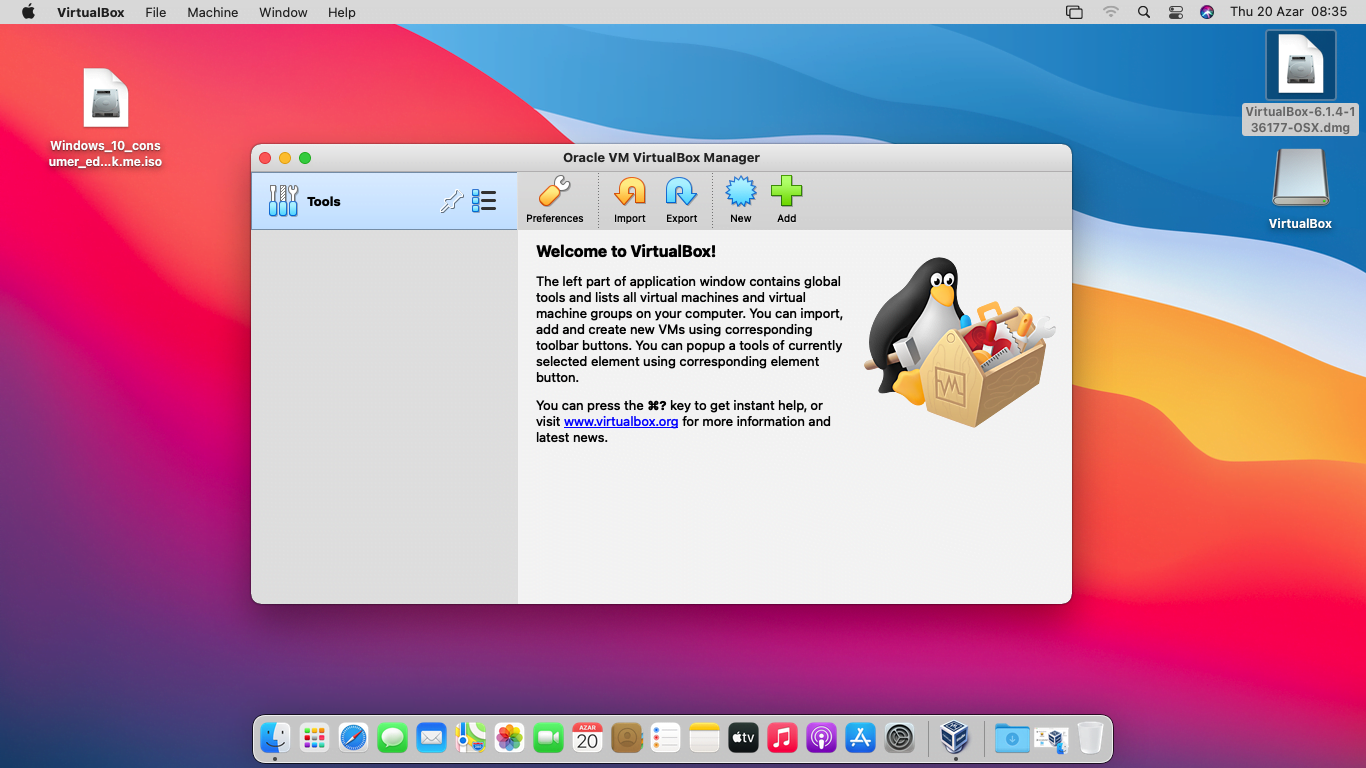Viewport: 1366px width, 768px height.
Task: Open Music from the Dock
Action: pos(782,738)
